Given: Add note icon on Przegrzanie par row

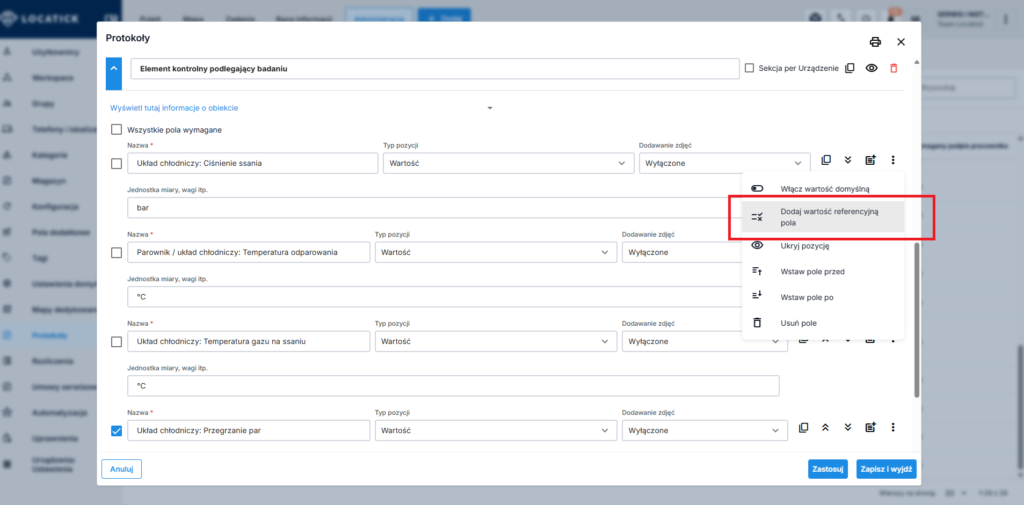Looking at the screenshot, I should 870,427.
